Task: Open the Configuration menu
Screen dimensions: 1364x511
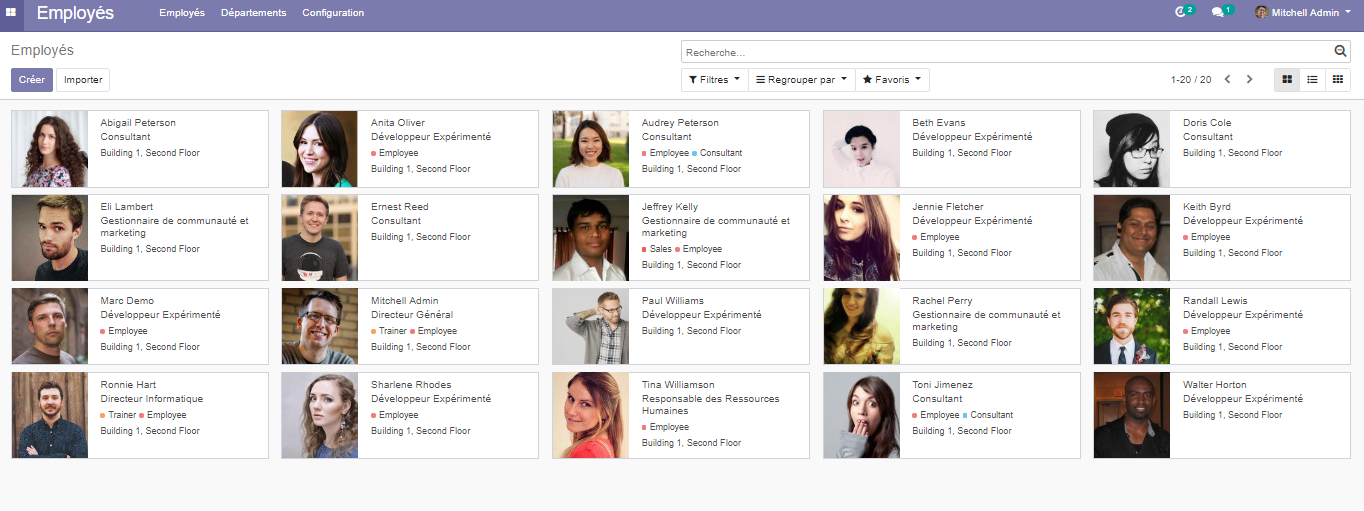Action: 333,13
